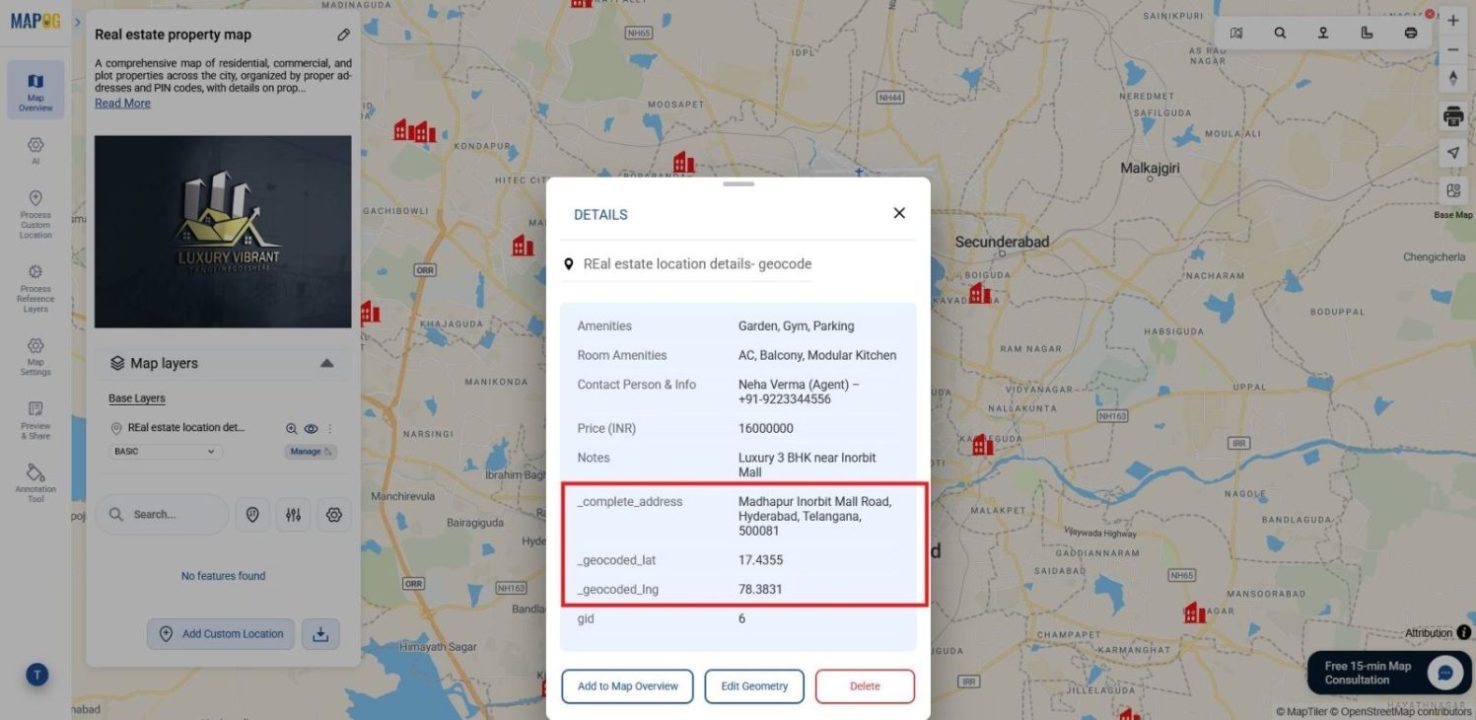Enable the current location arrow control

coord(1455,152)
